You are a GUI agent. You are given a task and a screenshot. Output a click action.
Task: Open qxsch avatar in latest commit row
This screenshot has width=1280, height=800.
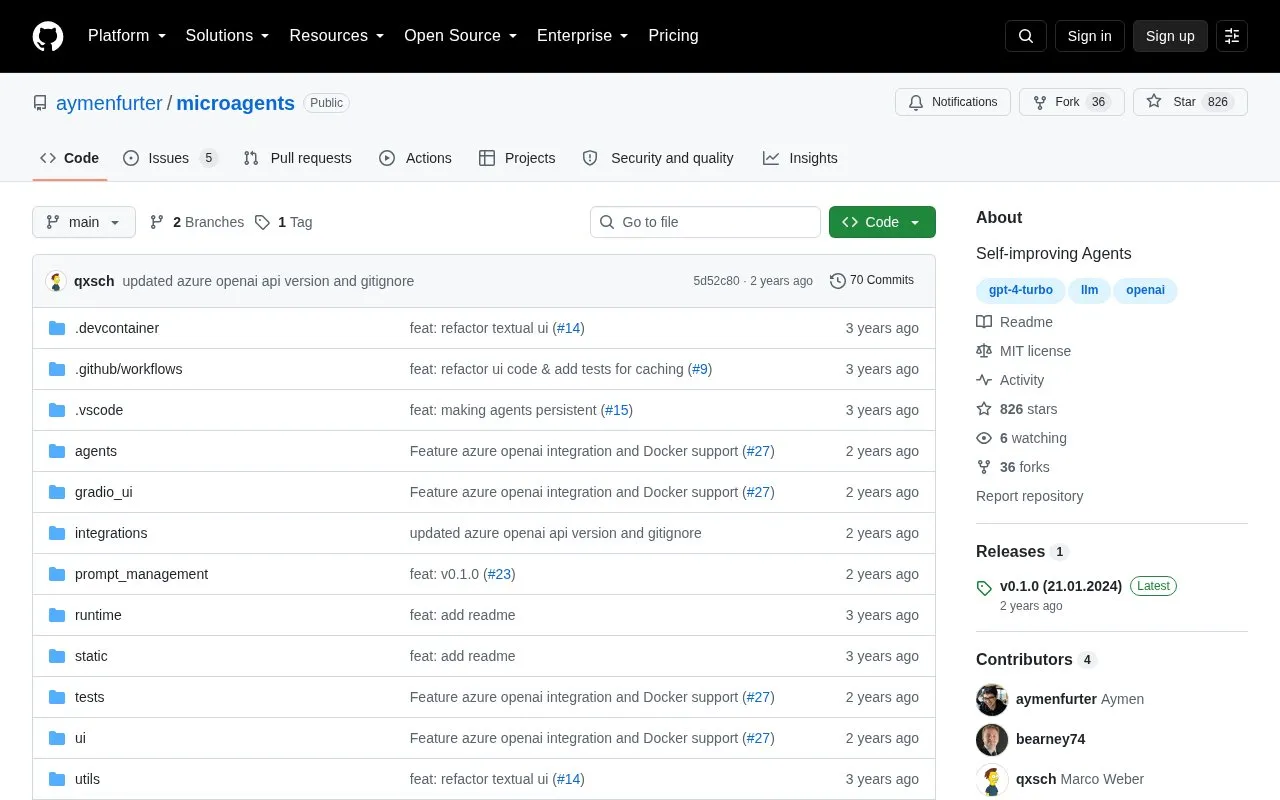point(56,281)
